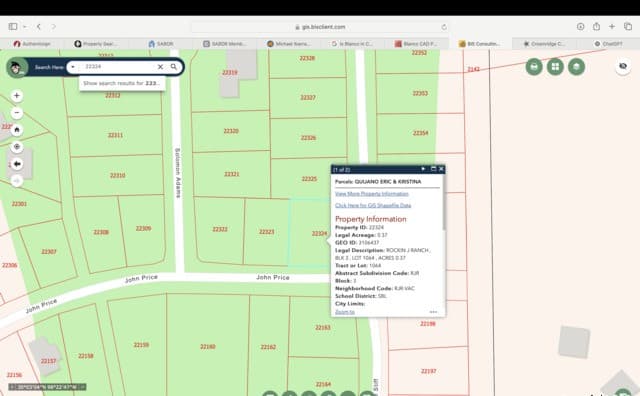Open the green layers stack button
The image size is (640, 396).
click(x=576, y=67)
